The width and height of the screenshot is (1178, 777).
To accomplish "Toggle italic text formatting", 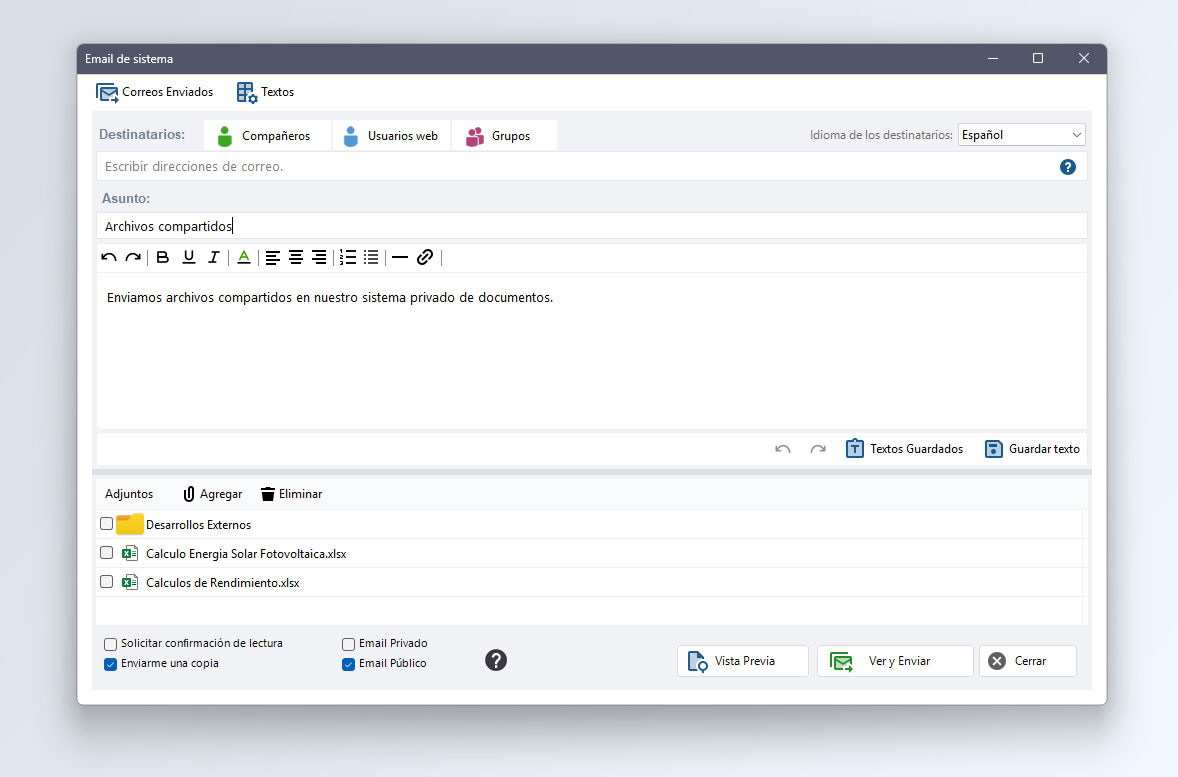I will [213, 258].
